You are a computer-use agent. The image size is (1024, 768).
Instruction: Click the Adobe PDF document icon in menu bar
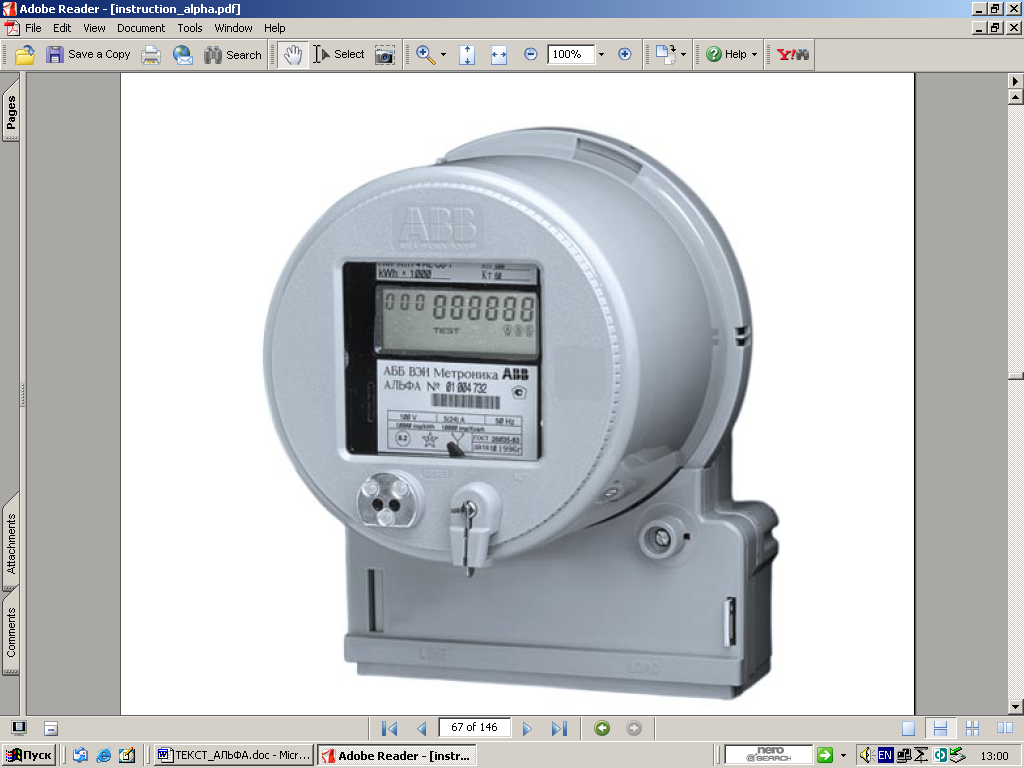[x=12, y=28]
